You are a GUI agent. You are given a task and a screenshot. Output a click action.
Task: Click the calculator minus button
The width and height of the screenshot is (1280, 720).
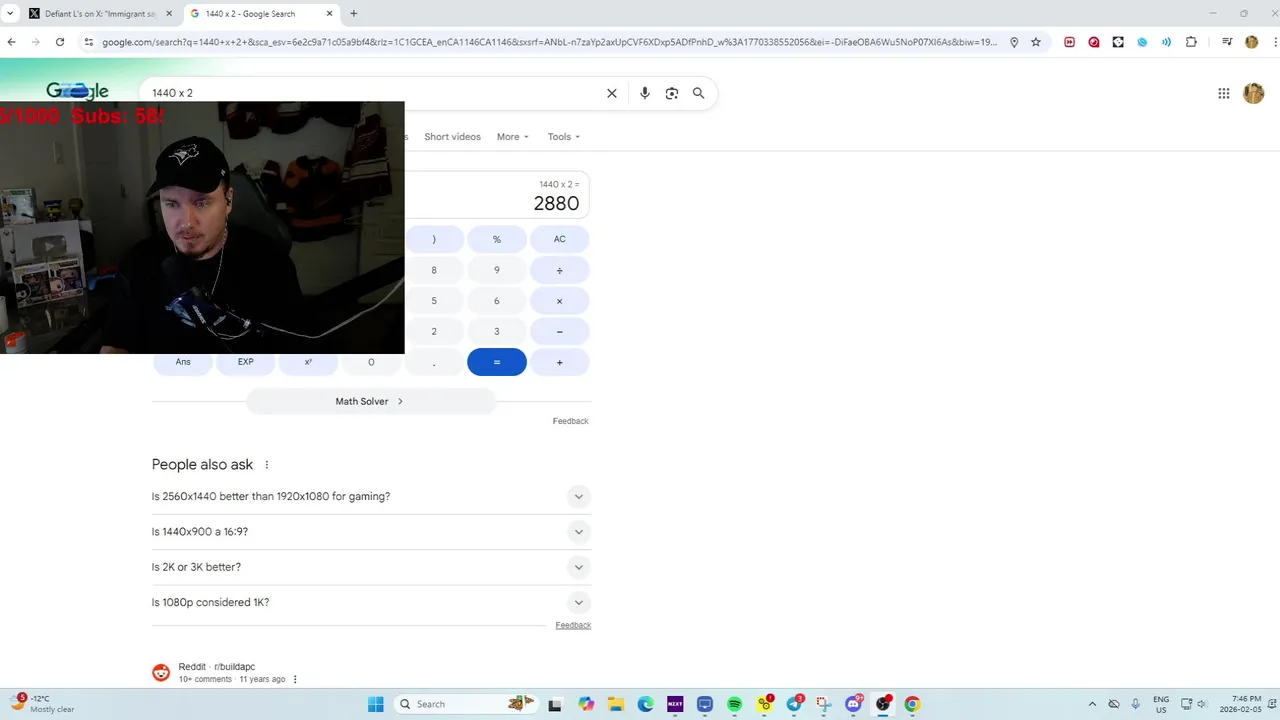(x=560, y=332)
